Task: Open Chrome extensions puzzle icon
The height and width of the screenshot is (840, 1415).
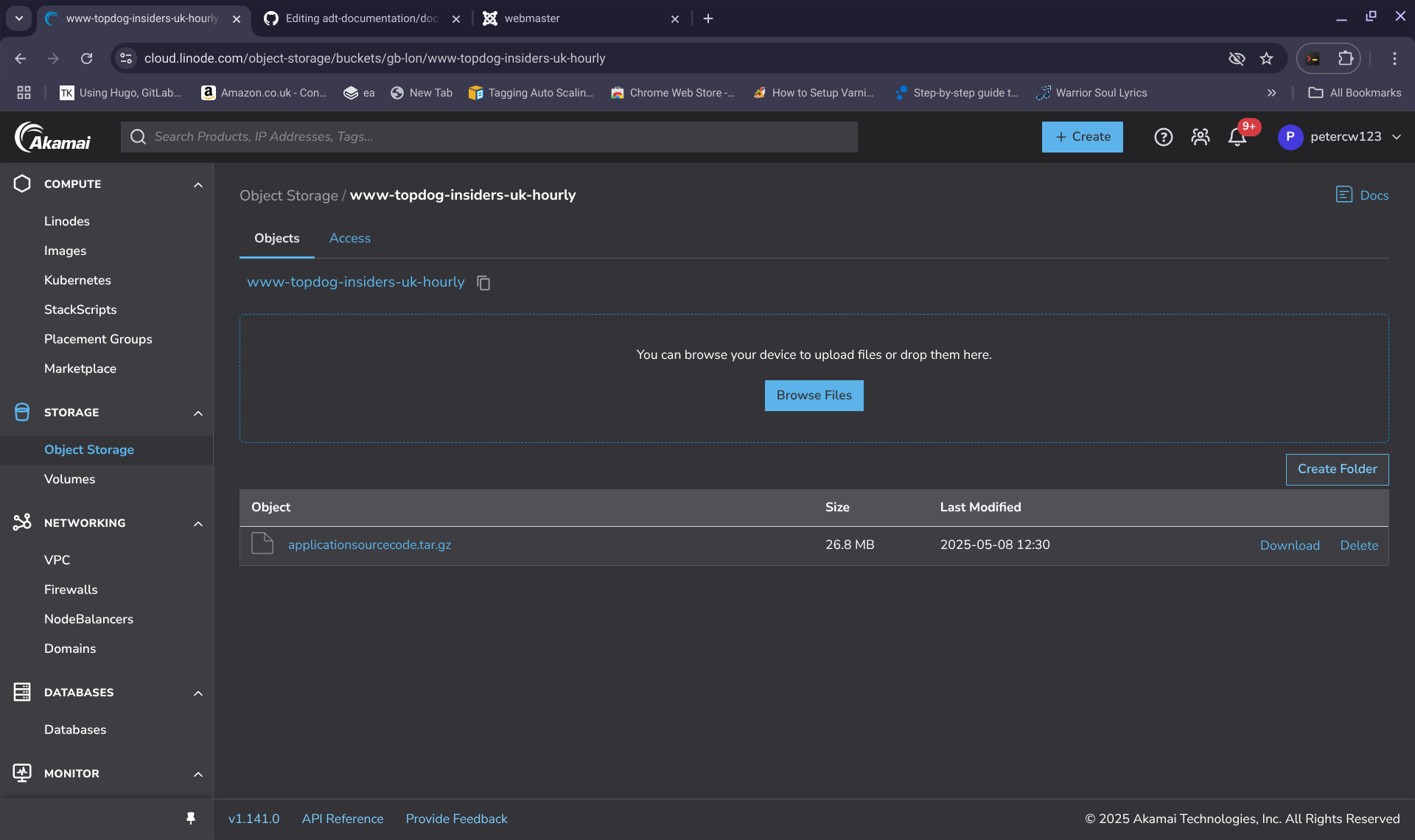Action: point(1346,58)
